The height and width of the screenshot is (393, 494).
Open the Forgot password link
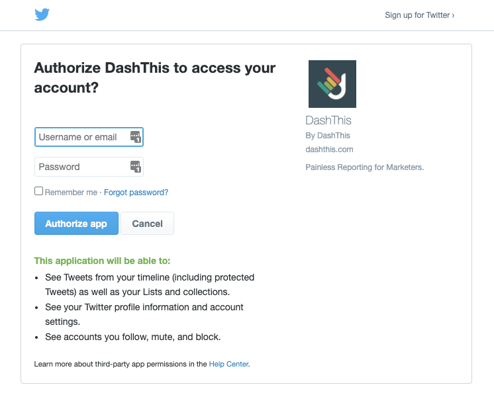point(136,192)
